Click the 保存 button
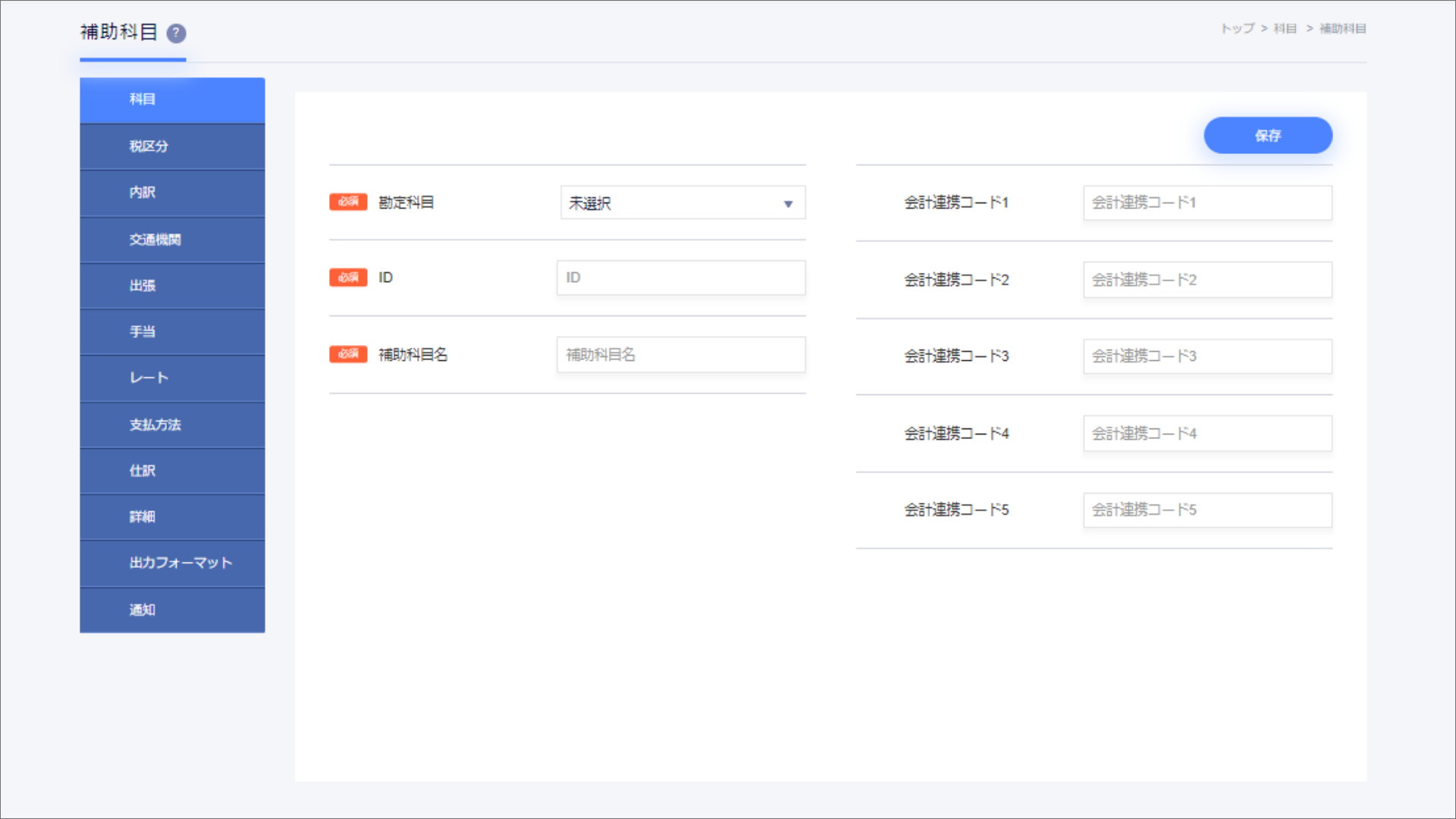 point(1268,136)
